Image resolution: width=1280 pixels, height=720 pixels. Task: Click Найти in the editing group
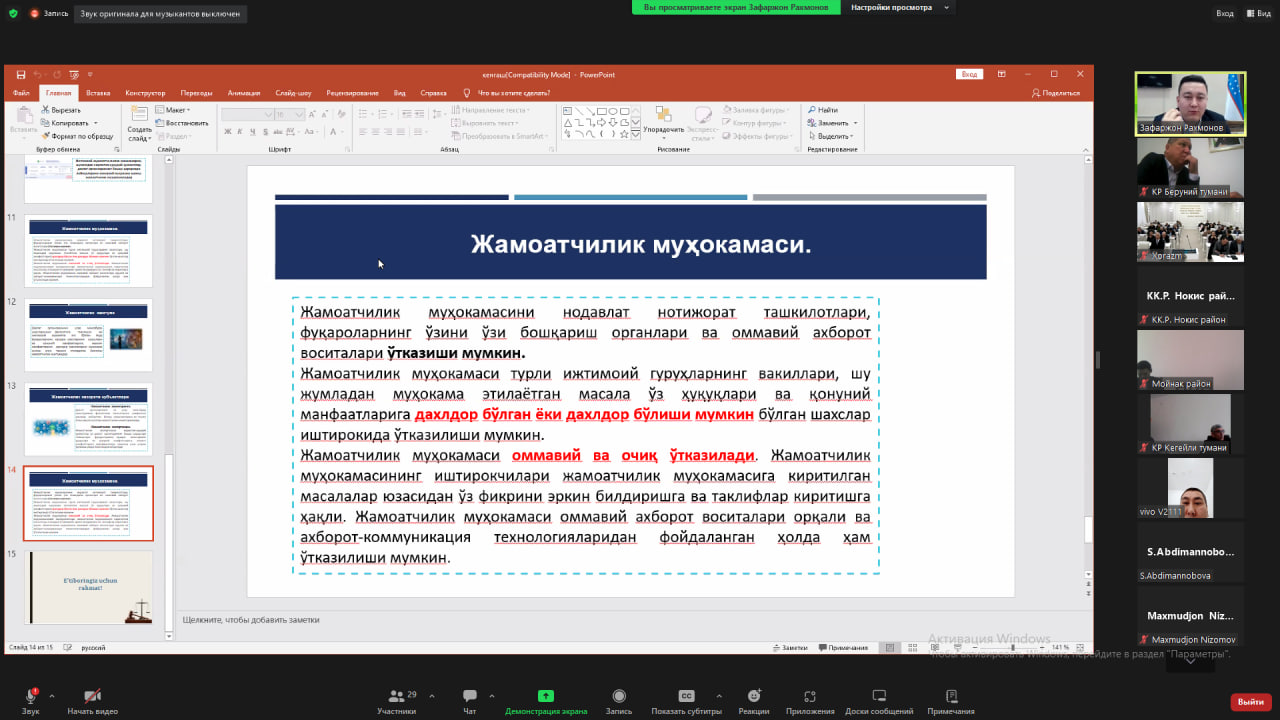pyautogui.click(x=826, y=110)
